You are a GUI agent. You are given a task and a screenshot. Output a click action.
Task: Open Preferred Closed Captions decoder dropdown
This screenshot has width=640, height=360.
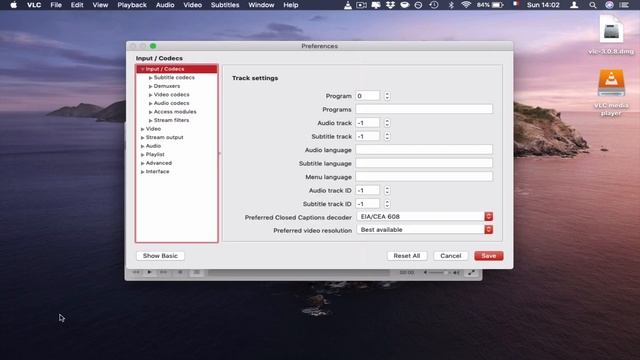(424, 217)
